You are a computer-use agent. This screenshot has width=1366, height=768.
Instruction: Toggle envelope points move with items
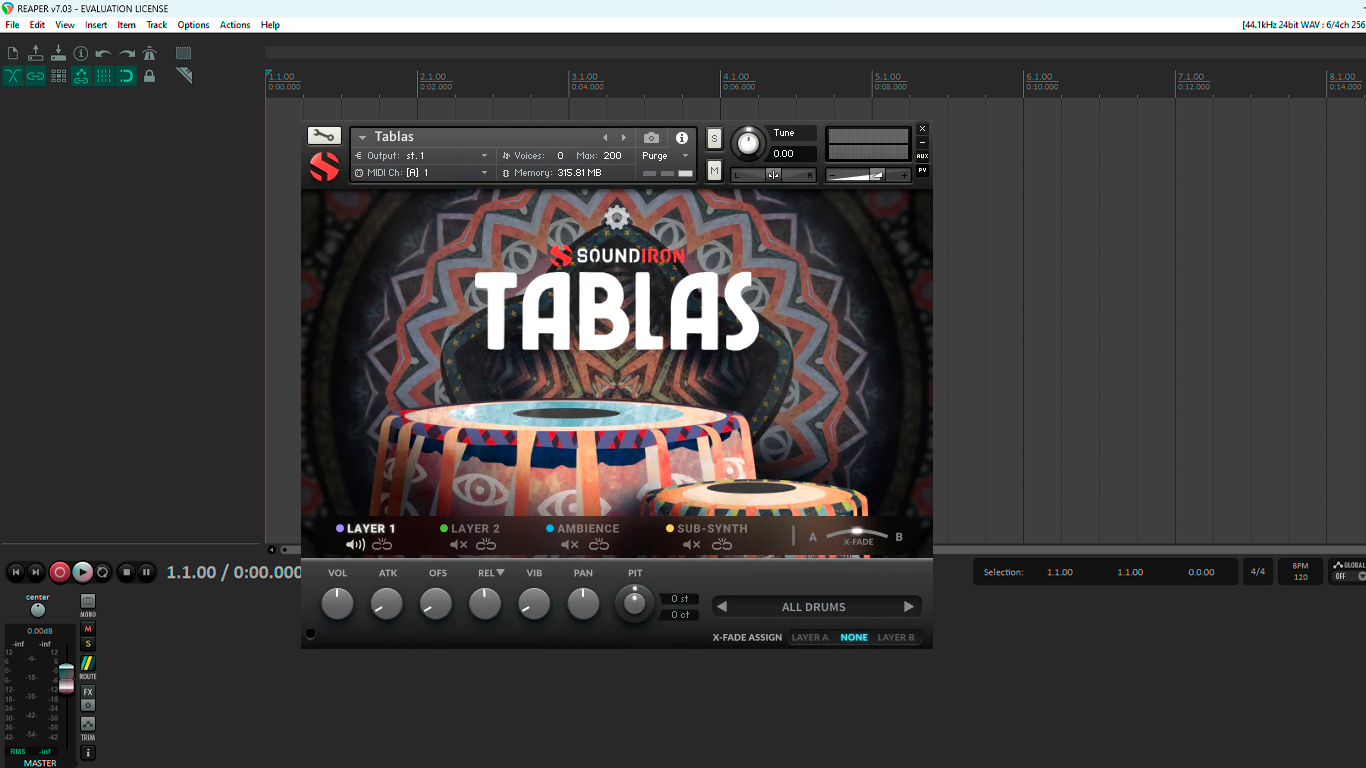81,76
